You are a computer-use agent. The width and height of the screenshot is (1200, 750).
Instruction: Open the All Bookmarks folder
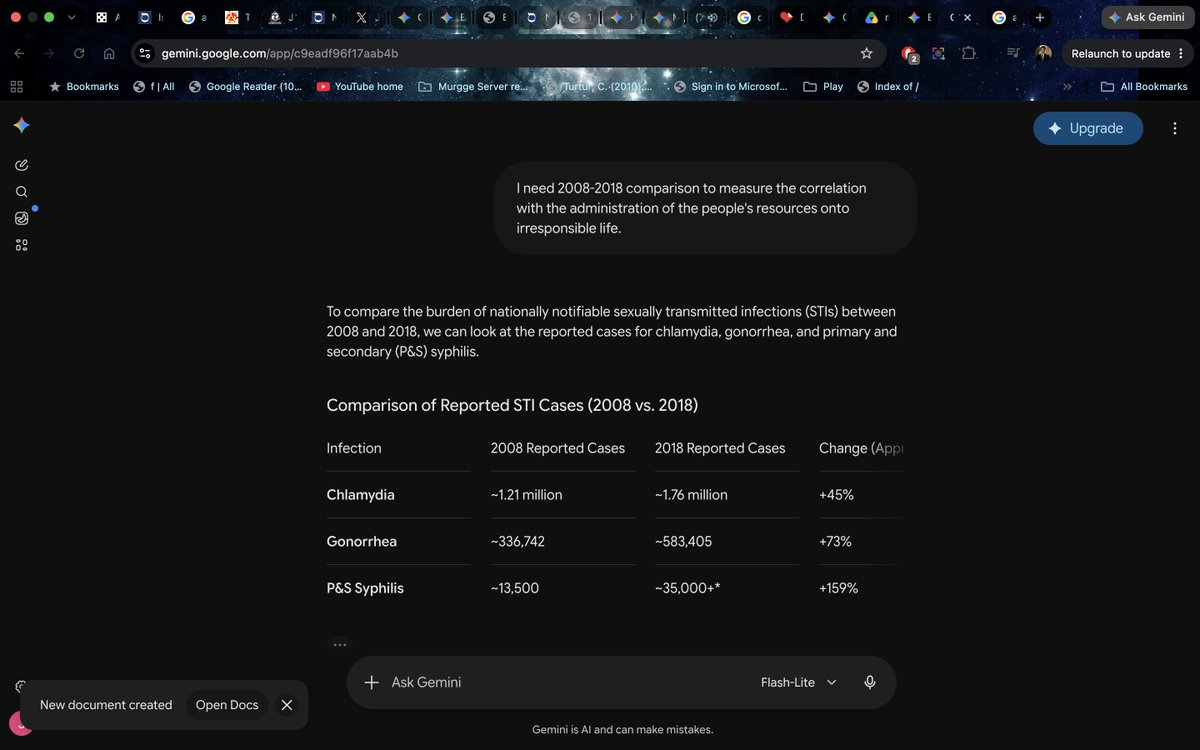click(x=1143, y=87)
